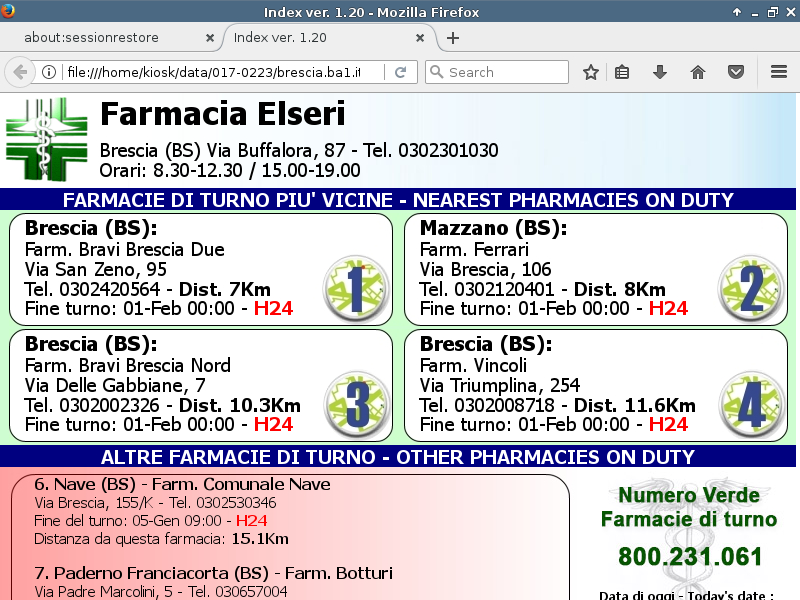
Task: Save page to Pocket icon
Action: click(x=735, y=72)
